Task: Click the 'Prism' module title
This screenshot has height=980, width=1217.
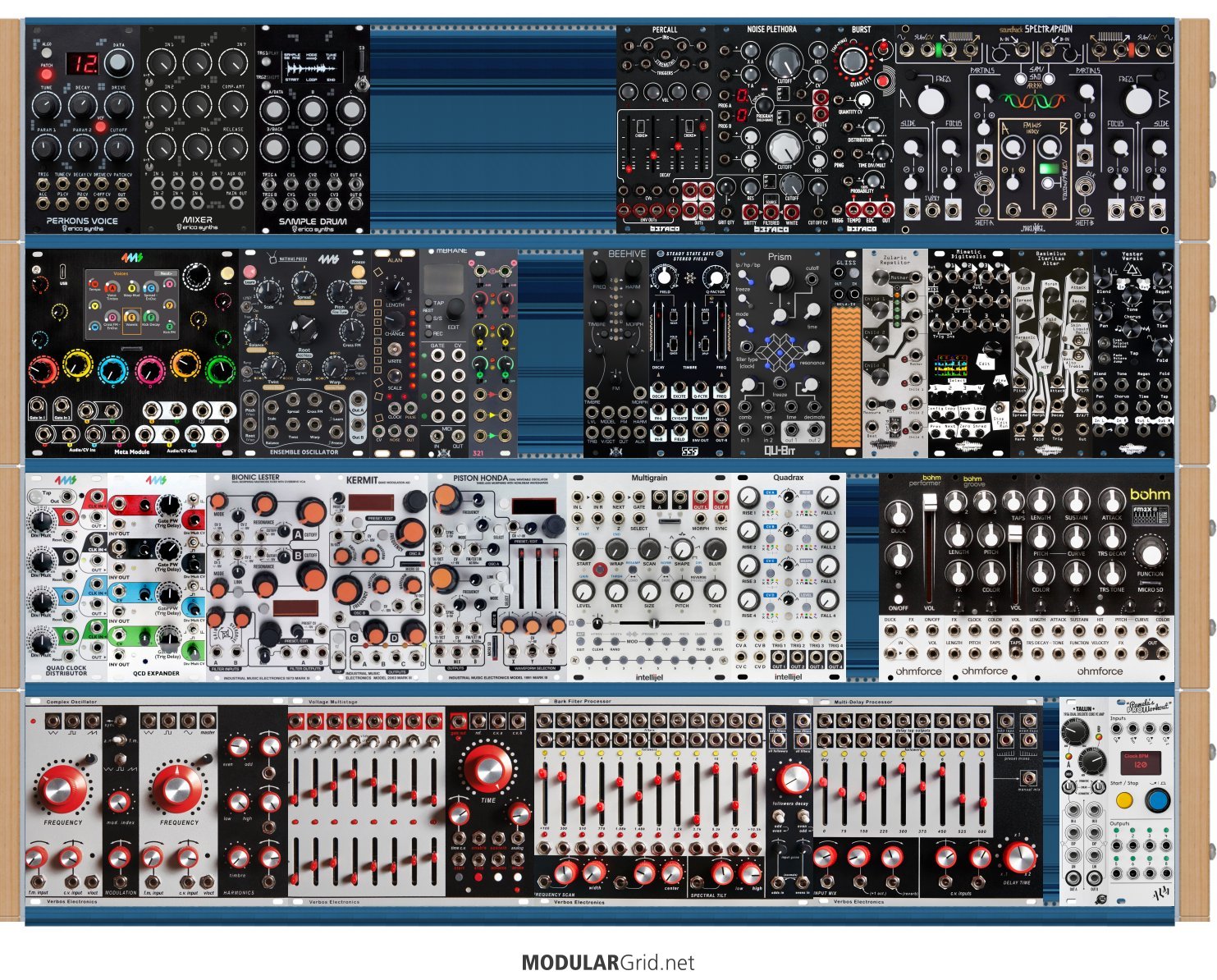Action: [x=780, y=257]
